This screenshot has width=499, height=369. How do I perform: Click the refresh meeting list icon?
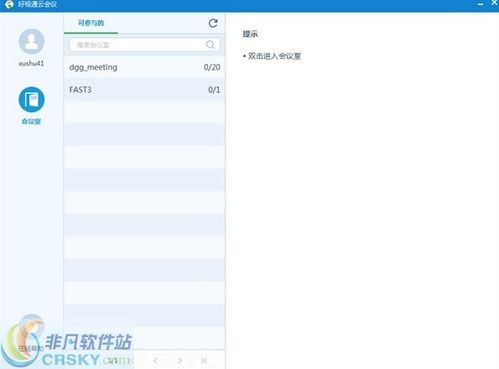click(x=213, y=23)
